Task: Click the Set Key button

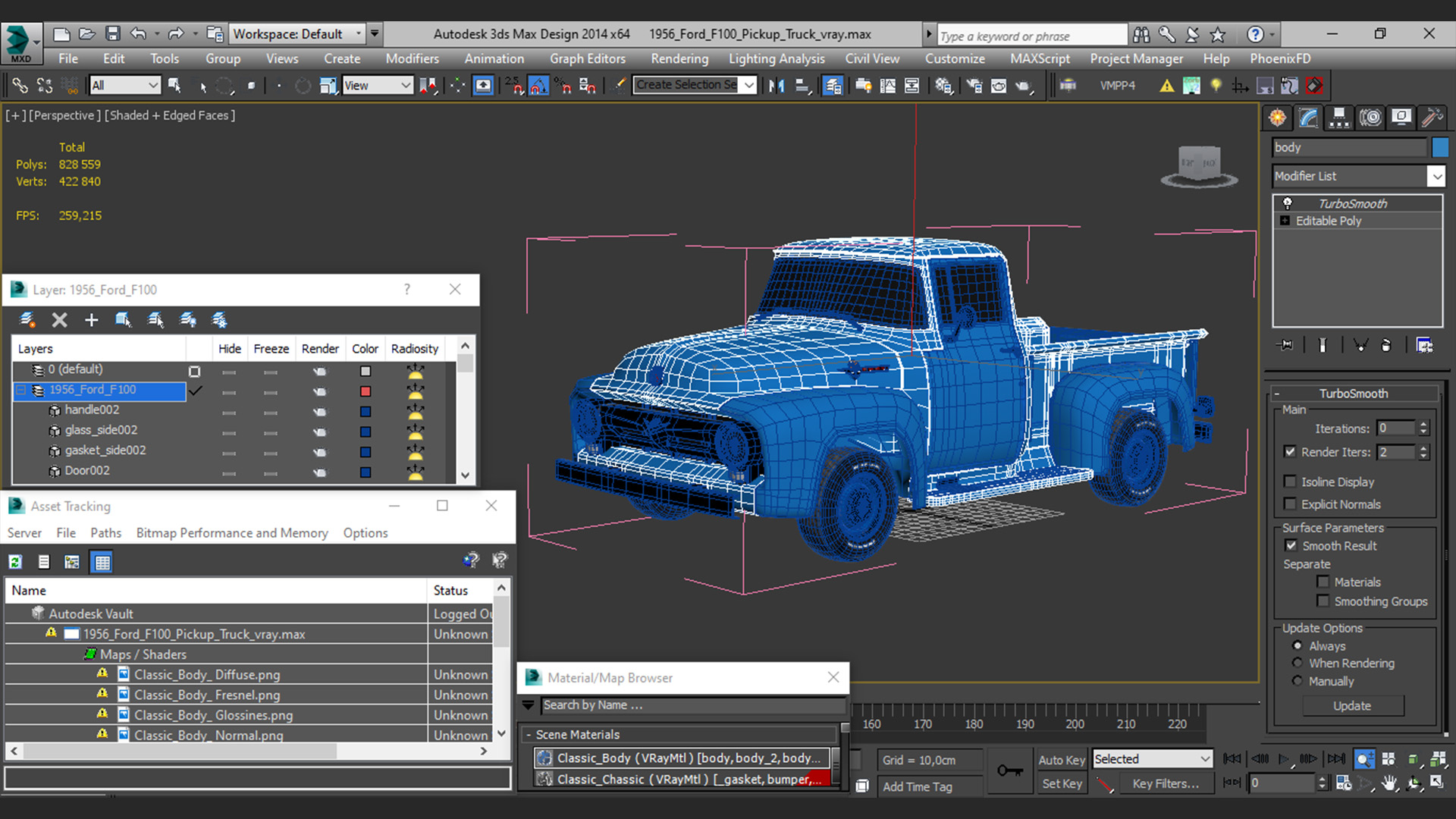Action: 1062,783
